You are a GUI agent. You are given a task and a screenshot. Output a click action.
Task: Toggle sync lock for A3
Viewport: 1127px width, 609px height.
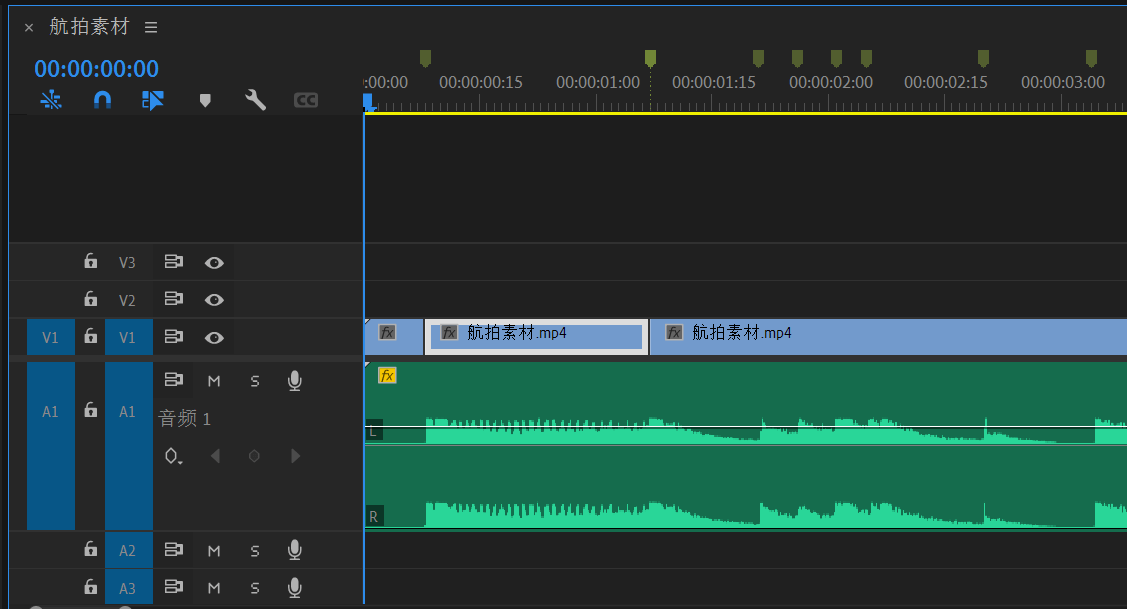(x=174, y=587)
